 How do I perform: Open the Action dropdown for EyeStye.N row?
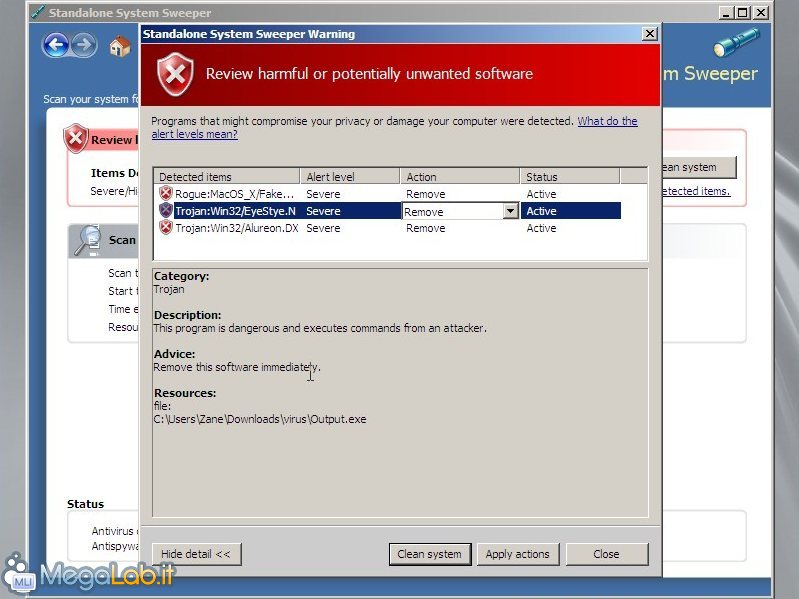510,211
